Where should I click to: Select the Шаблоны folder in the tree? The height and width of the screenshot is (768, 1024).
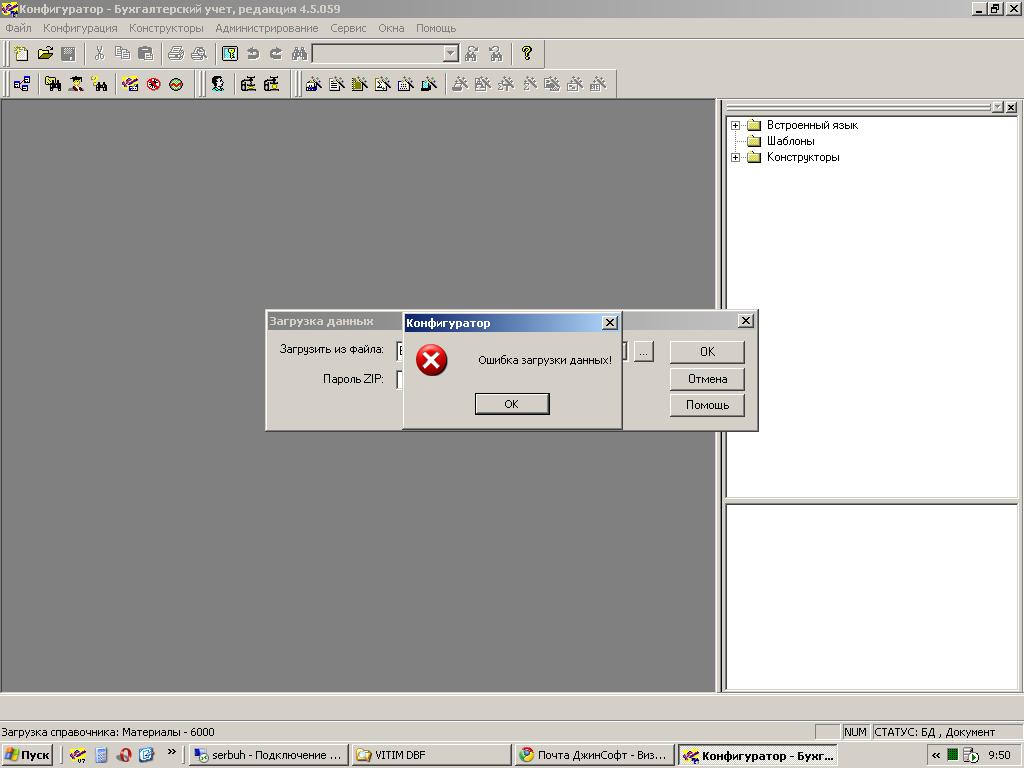790,141
